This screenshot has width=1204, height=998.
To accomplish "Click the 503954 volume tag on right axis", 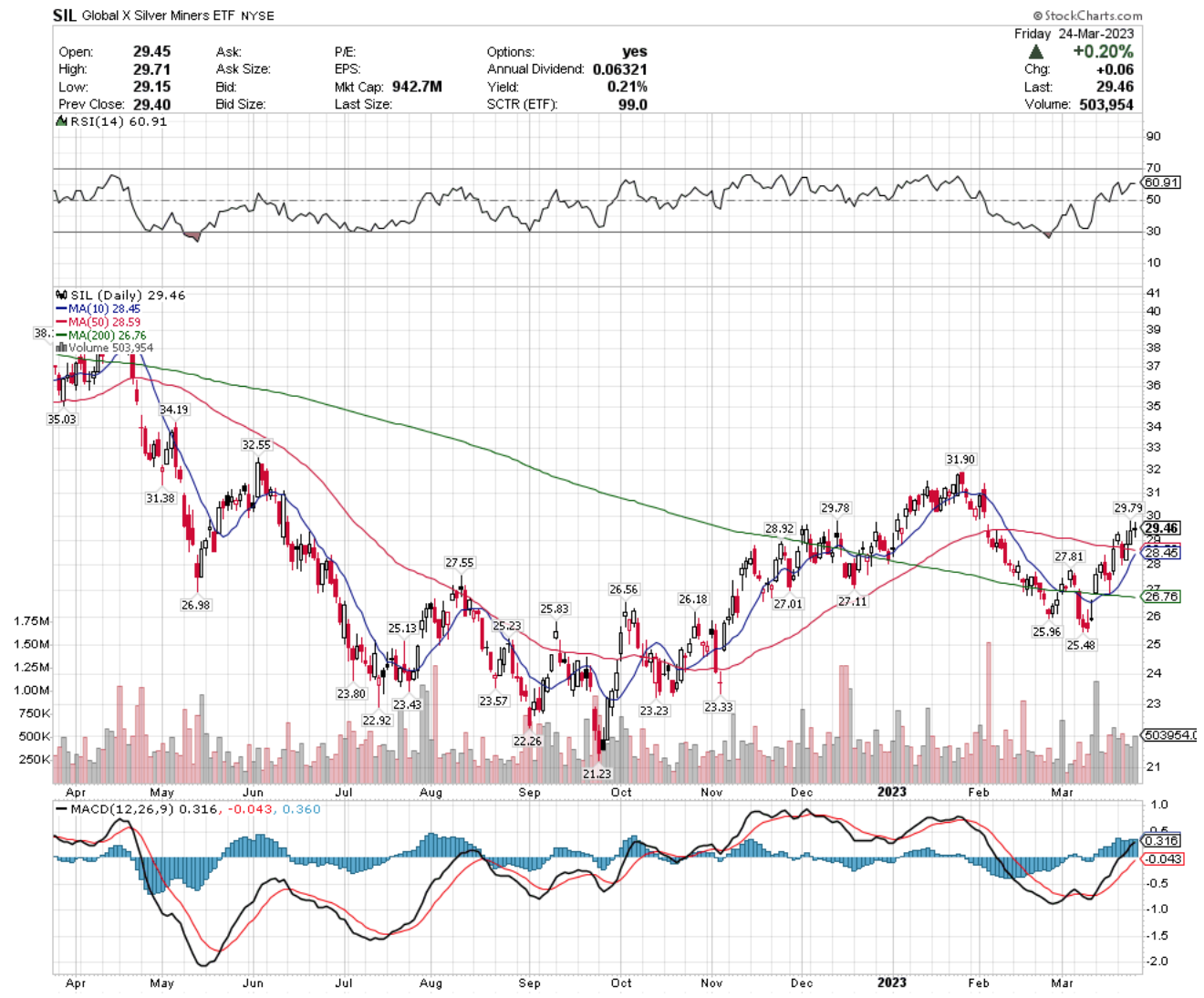I will (1169, 735).
